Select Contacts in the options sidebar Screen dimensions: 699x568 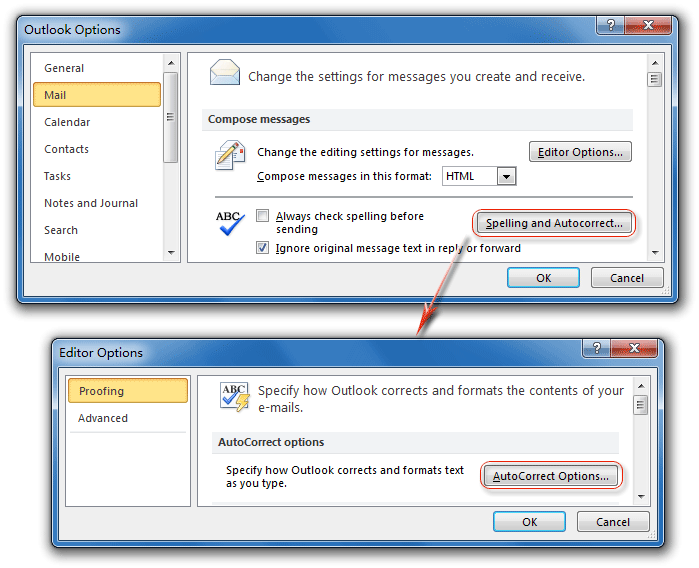click(x=66, y=149)
